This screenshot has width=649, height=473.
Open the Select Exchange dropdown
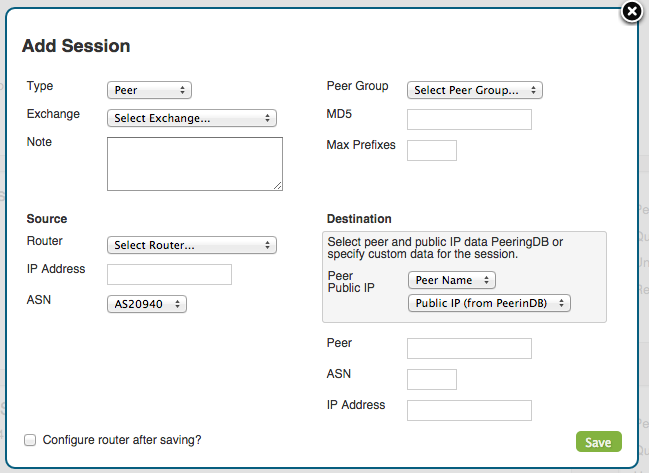coord(192,118)
